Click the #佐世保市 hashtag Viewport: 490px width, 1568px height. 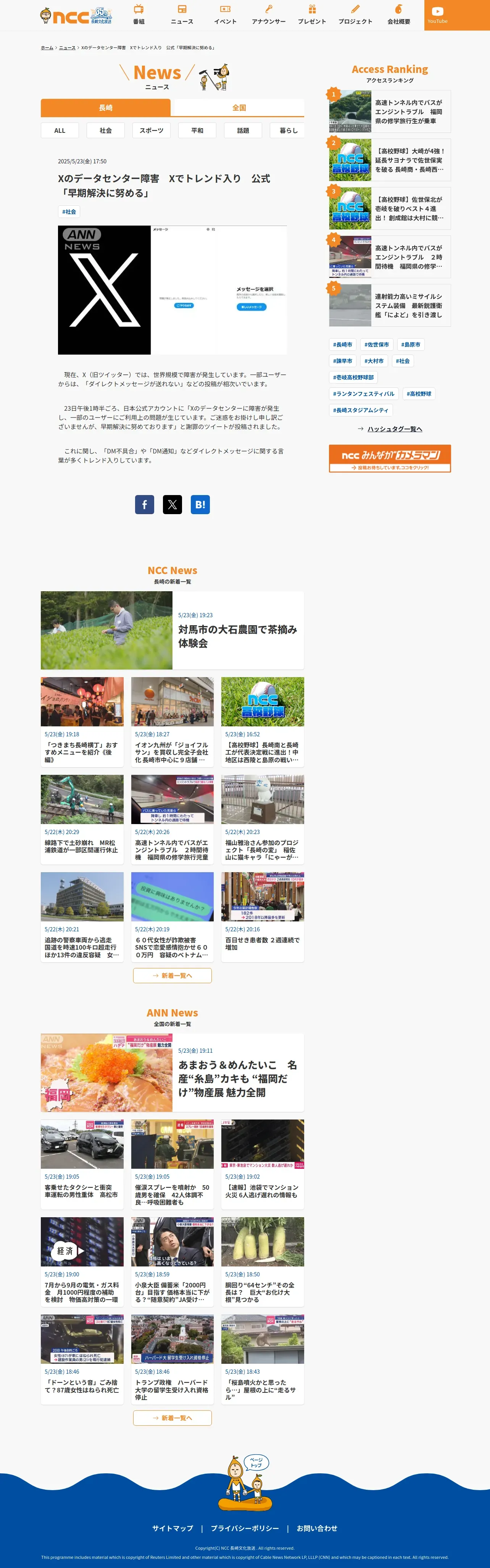coord(376,345)
